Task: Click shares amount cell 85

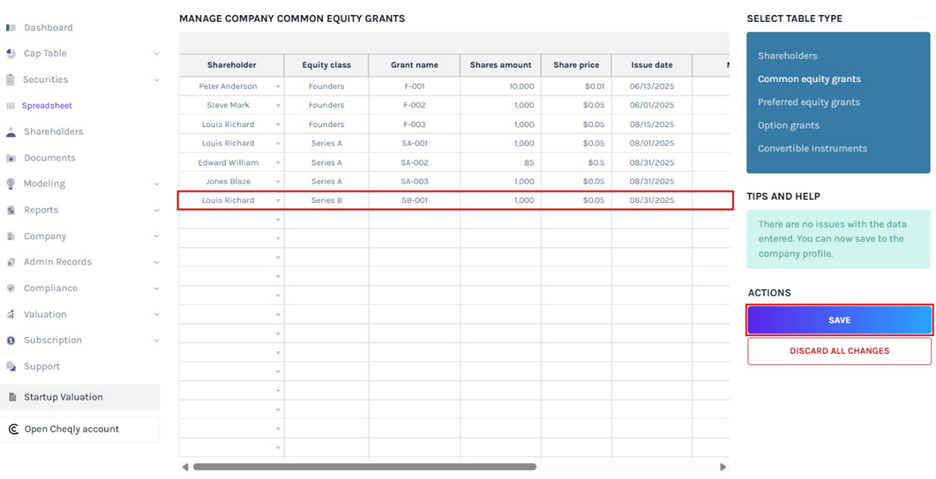Action: (x=500, y=163)
